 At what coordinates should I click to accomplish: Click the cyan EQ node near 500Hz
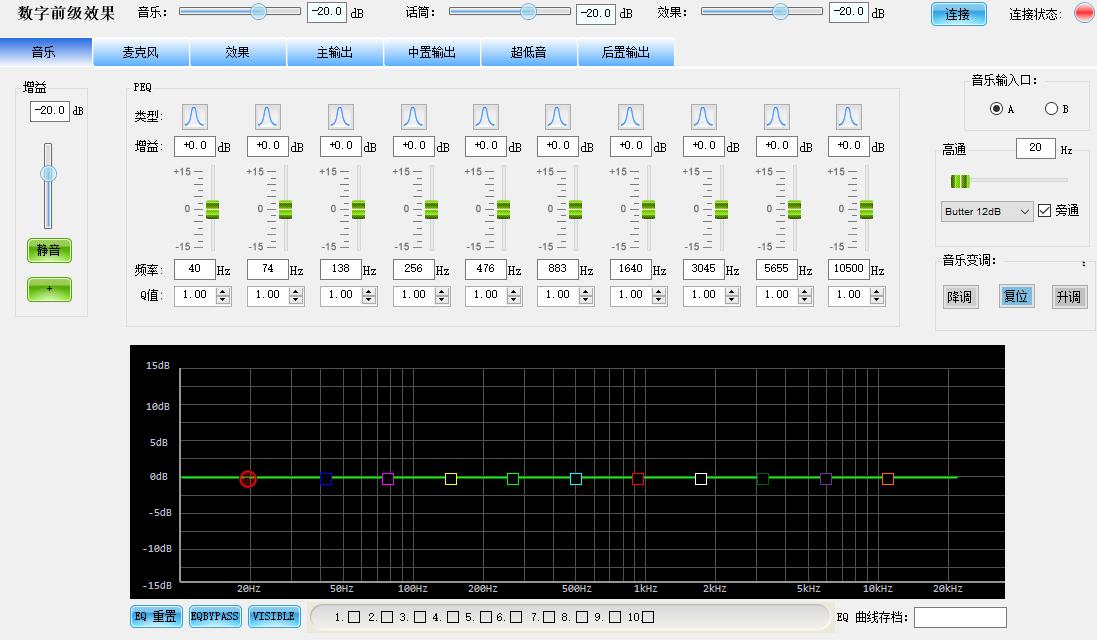tap(576, 479)
